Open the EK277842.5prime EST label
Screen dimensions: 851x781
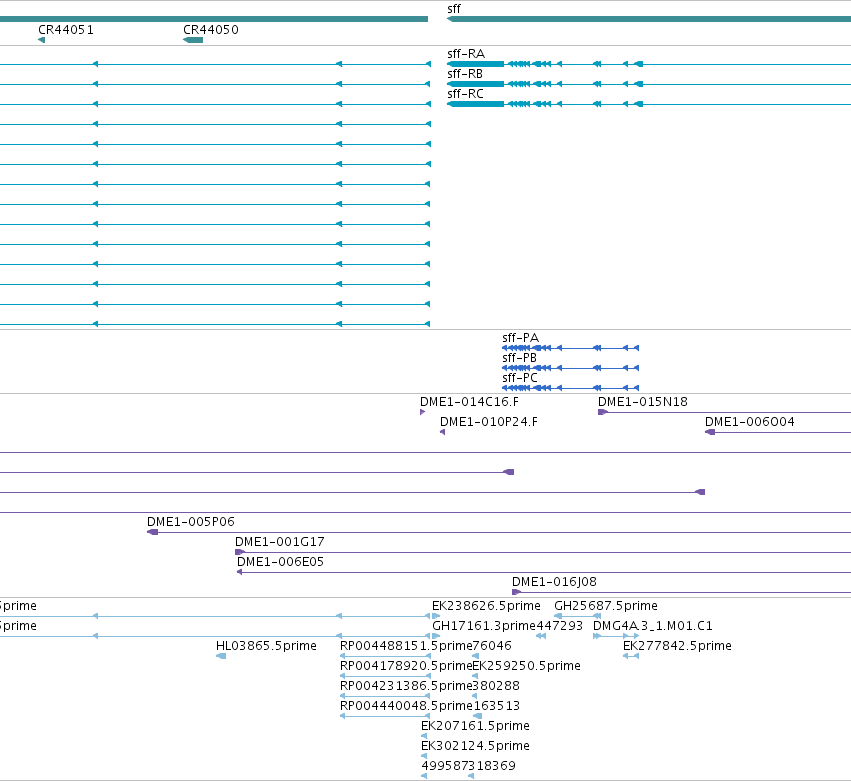tap(677, 646)
